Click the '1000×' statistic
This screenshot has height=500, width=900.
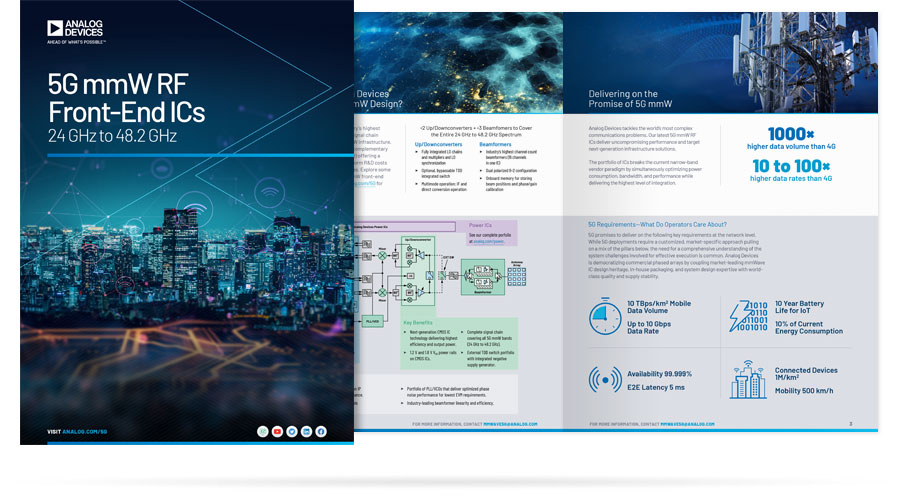791,134
